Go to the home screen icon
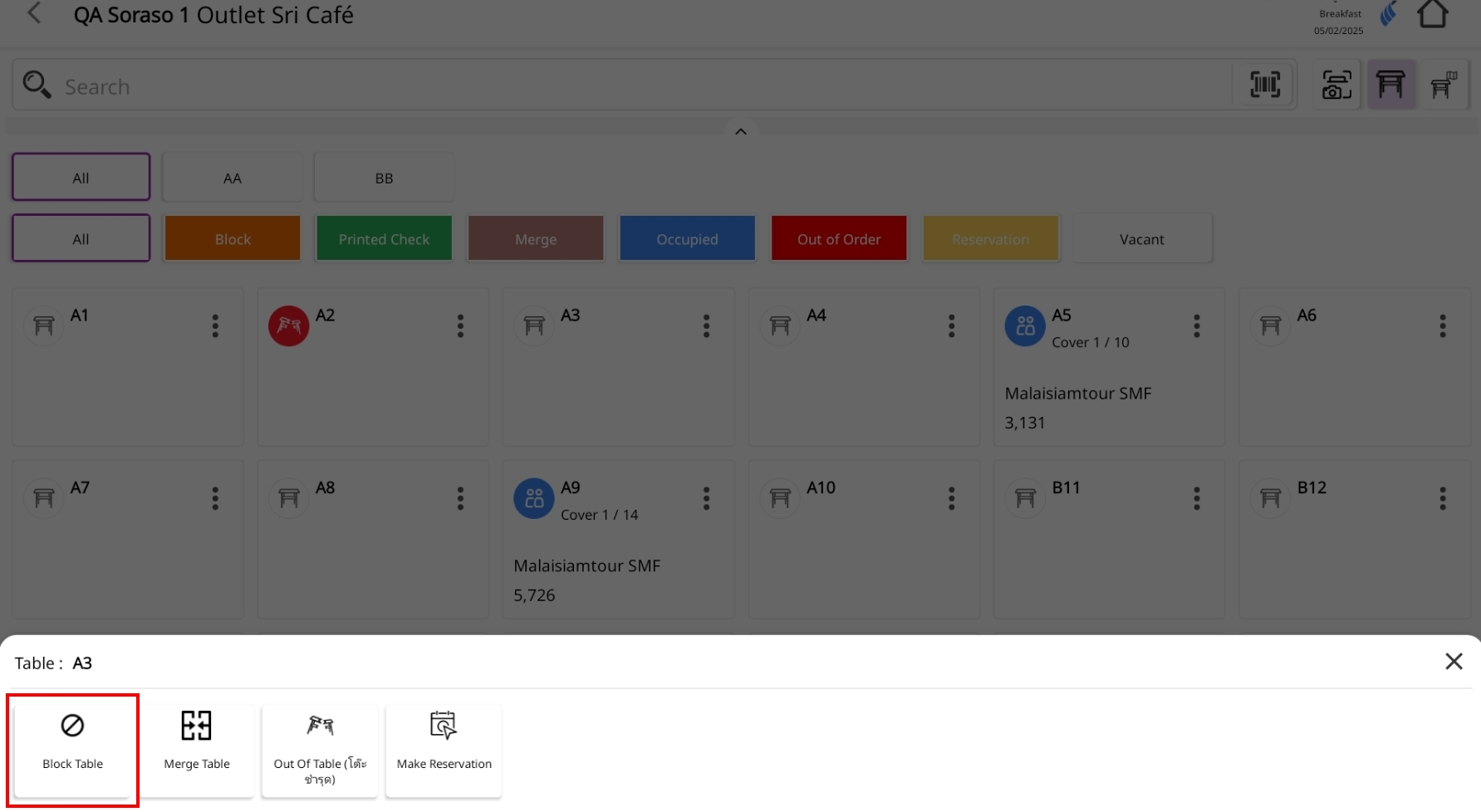This screenshot has width=1481, height=812. click(x=1432, y=15)
